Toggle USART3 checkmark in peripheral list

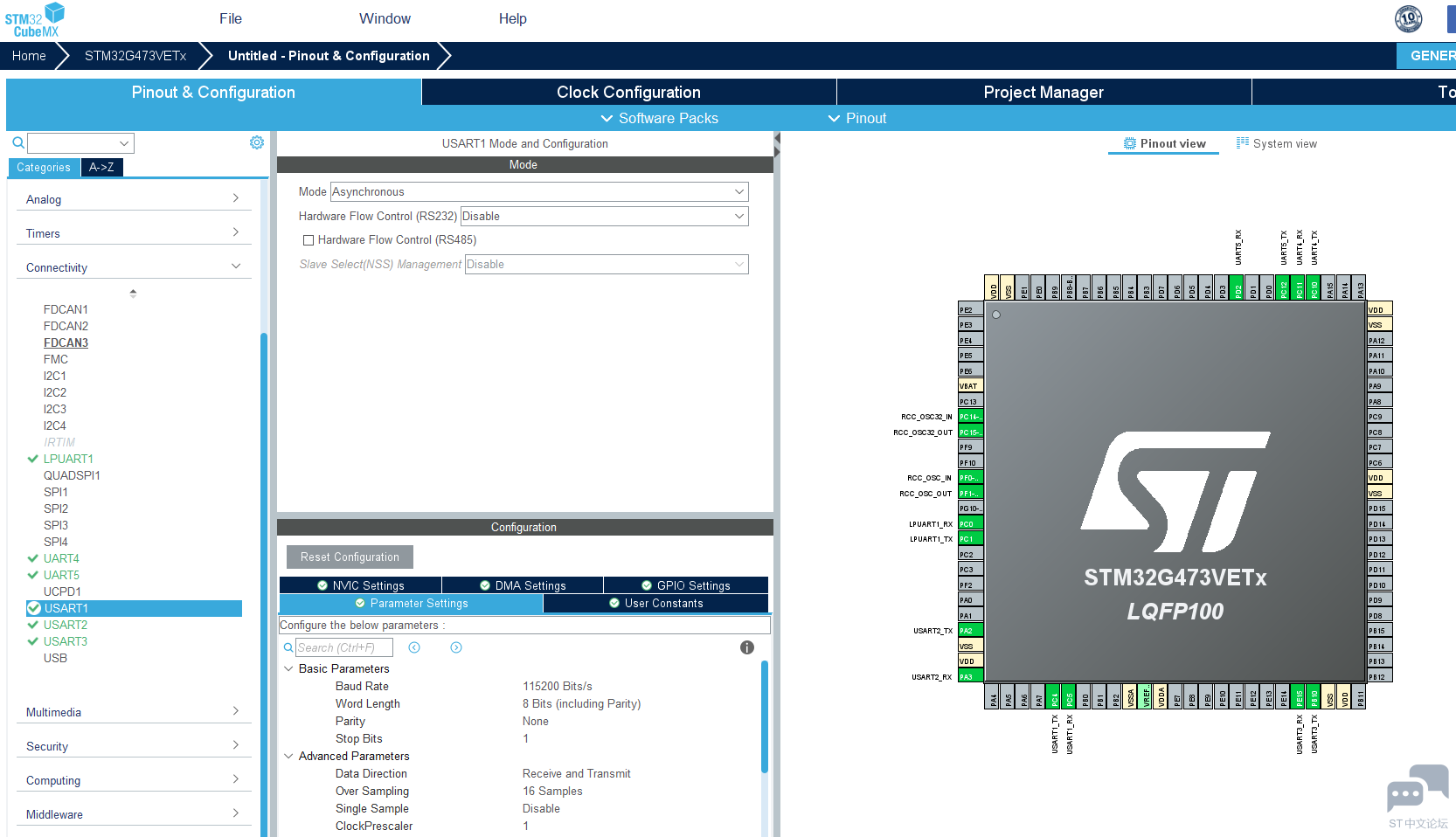[33, 641]
